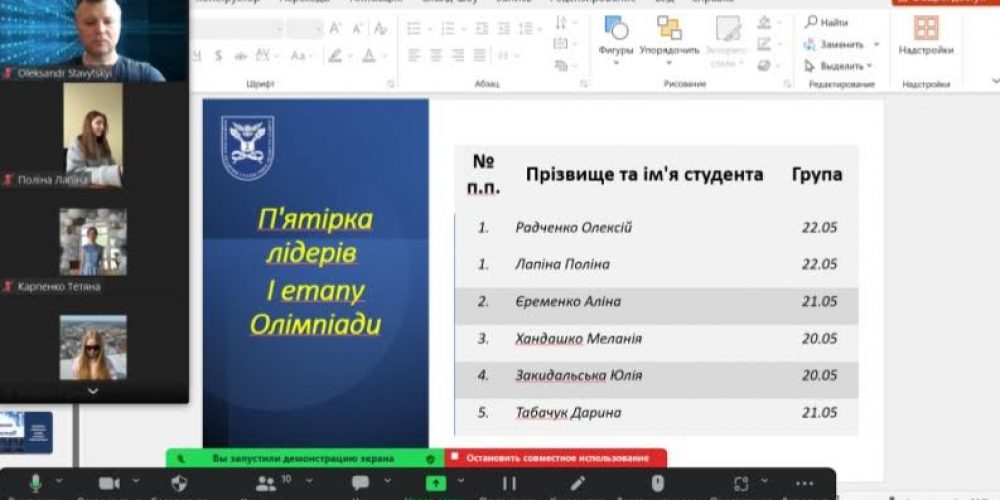Expand the collapsed participant video panel chevron

coord(93,392)
